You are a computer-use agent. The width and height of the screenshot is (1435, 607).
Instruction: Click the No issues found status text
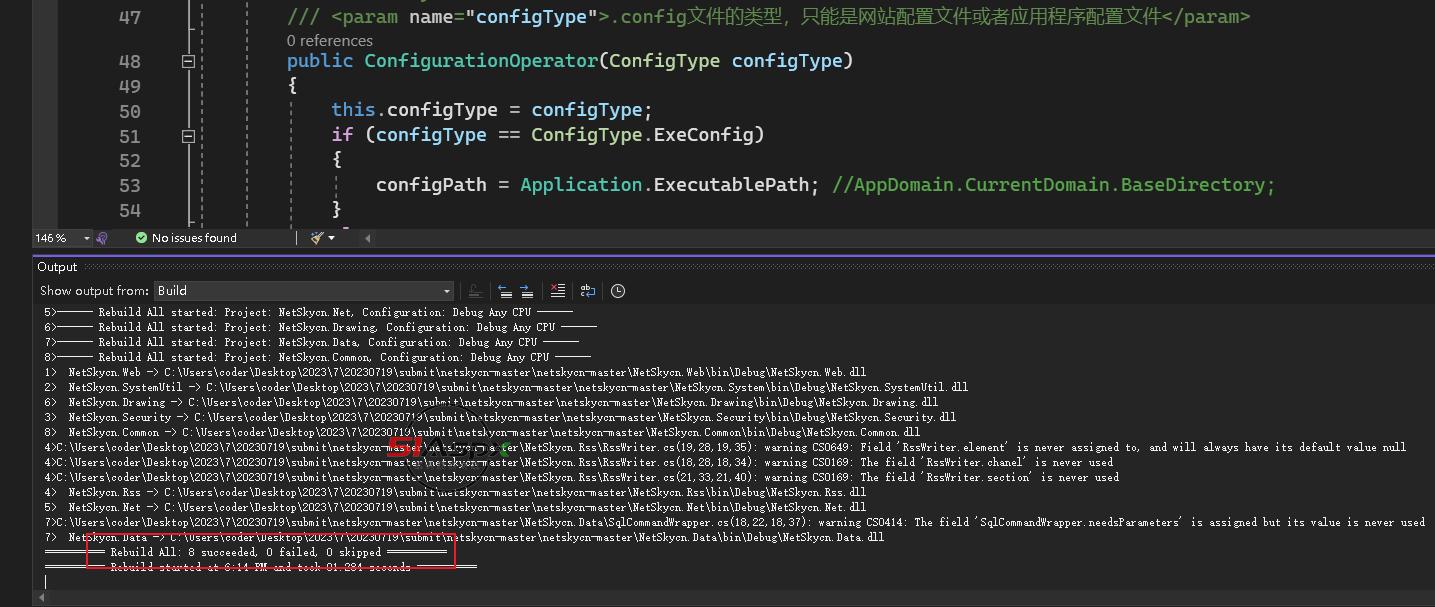click(x=194, y=238)
